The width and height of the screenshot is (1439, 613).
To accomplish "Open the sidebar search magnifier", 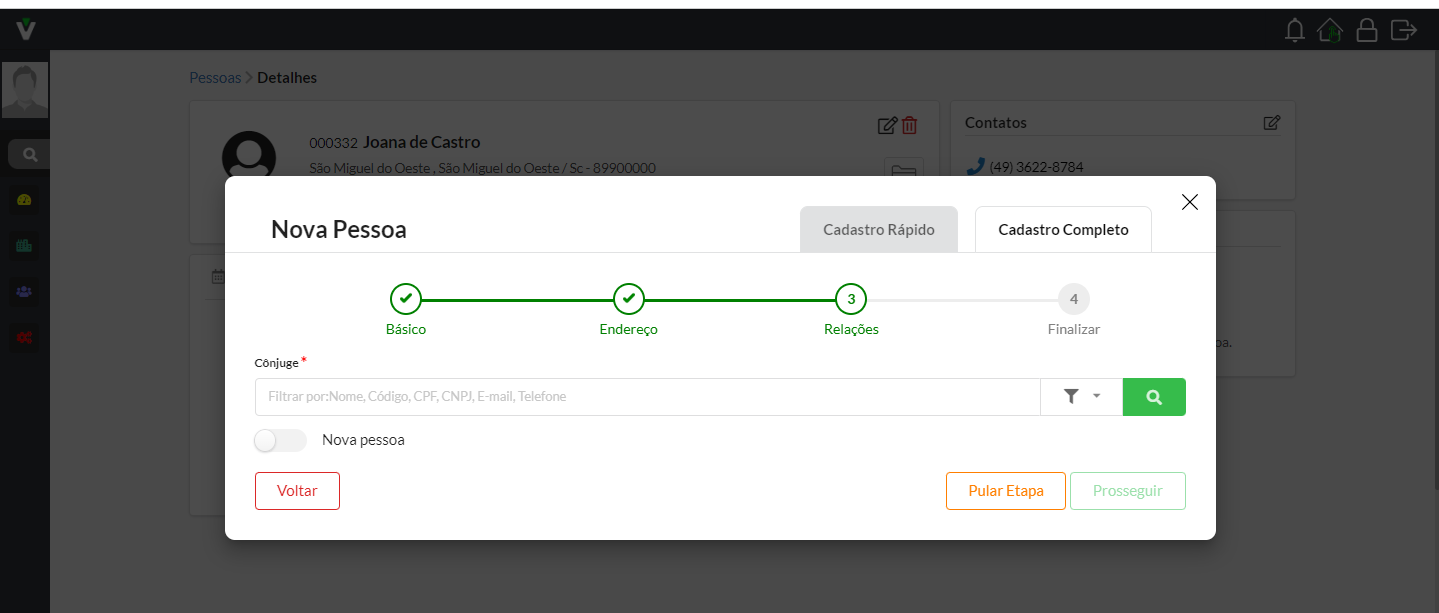I will (30, 155).
